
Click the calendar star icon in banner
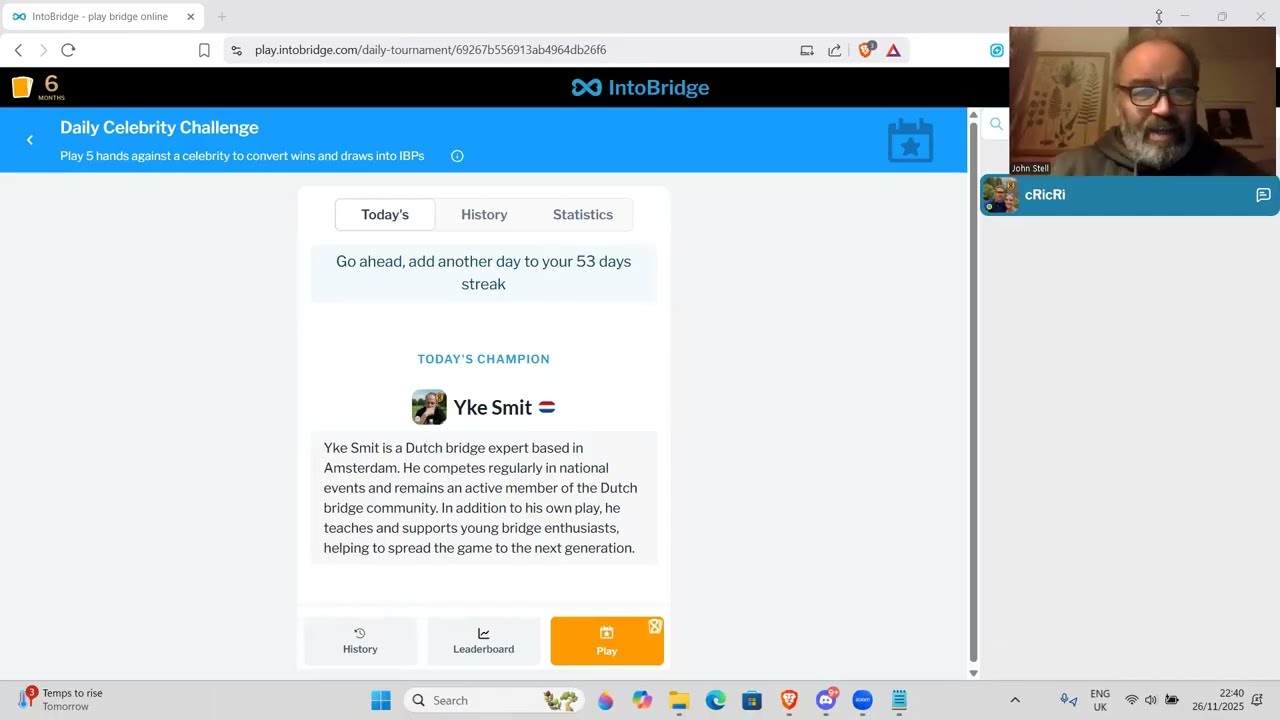click(x=910, y=140)
